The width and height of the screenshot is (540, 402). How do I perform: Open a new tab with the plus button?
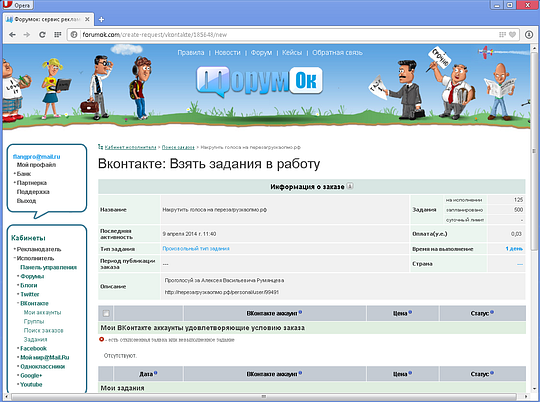pyautogui.click(x=101, y=20)
